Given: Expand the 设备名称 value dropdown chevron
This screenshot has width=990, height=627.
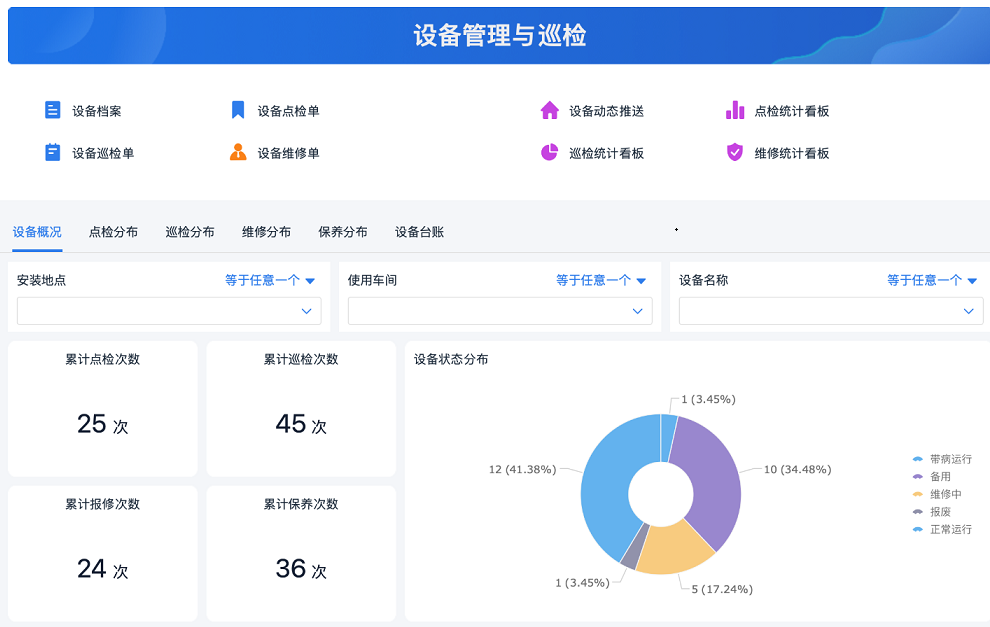Looking at the screenshot, I should click(969, 311).
